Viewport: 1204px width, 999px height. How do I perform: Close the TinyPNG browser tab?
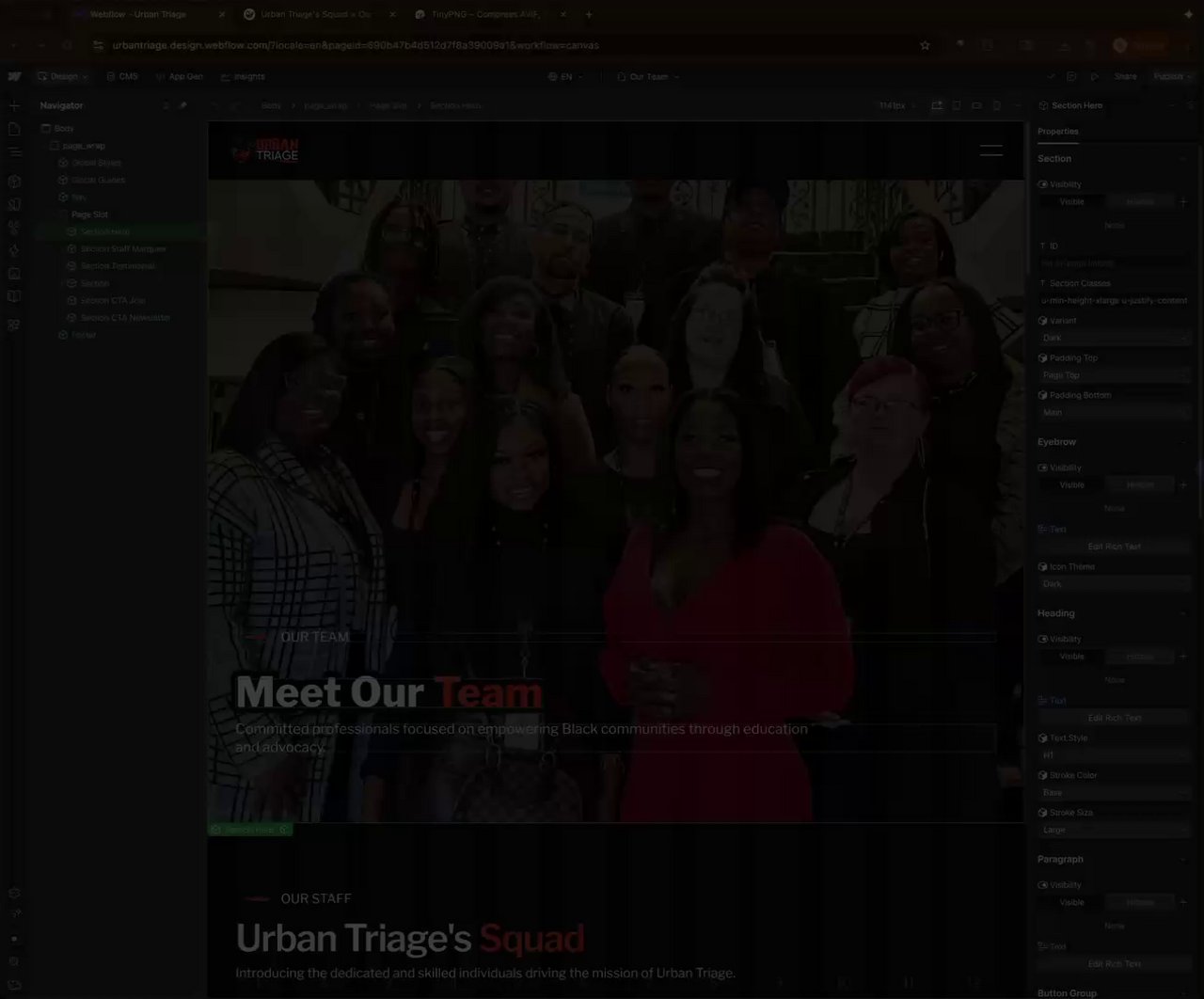(x=563, y=14)
